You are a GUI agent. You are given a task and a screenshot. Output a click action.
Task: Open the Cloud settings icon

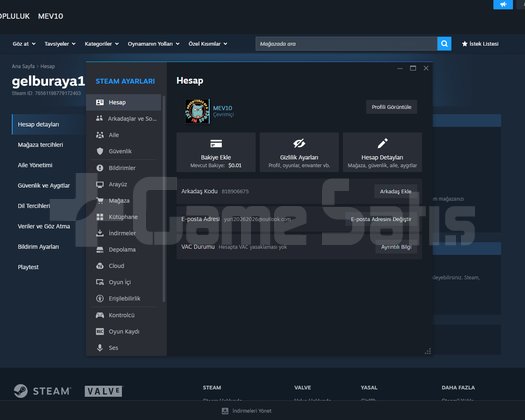pos(100,266)
